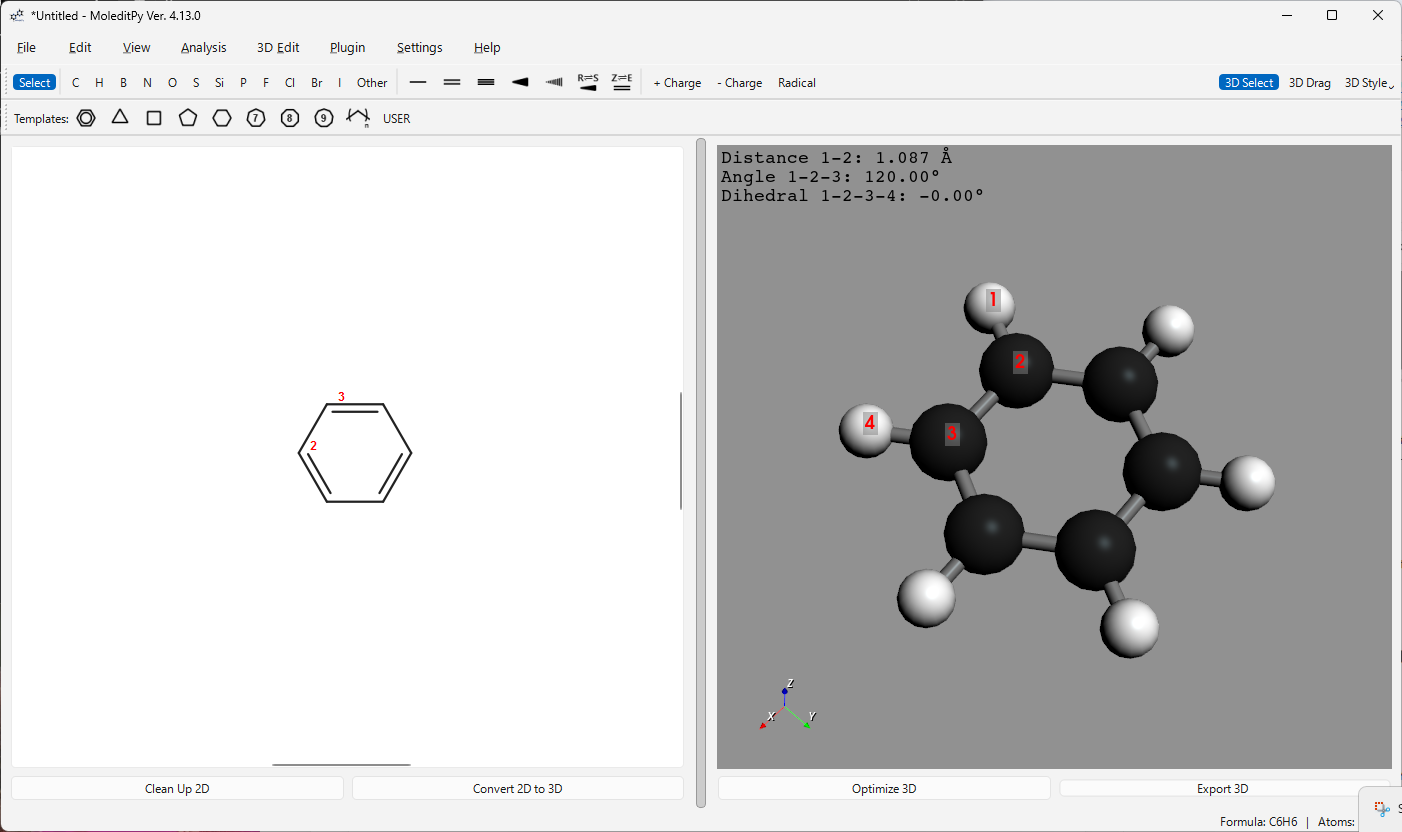Select the dashed hash bond tool
Screen dimensions: 1402x832
pos(554,82)
